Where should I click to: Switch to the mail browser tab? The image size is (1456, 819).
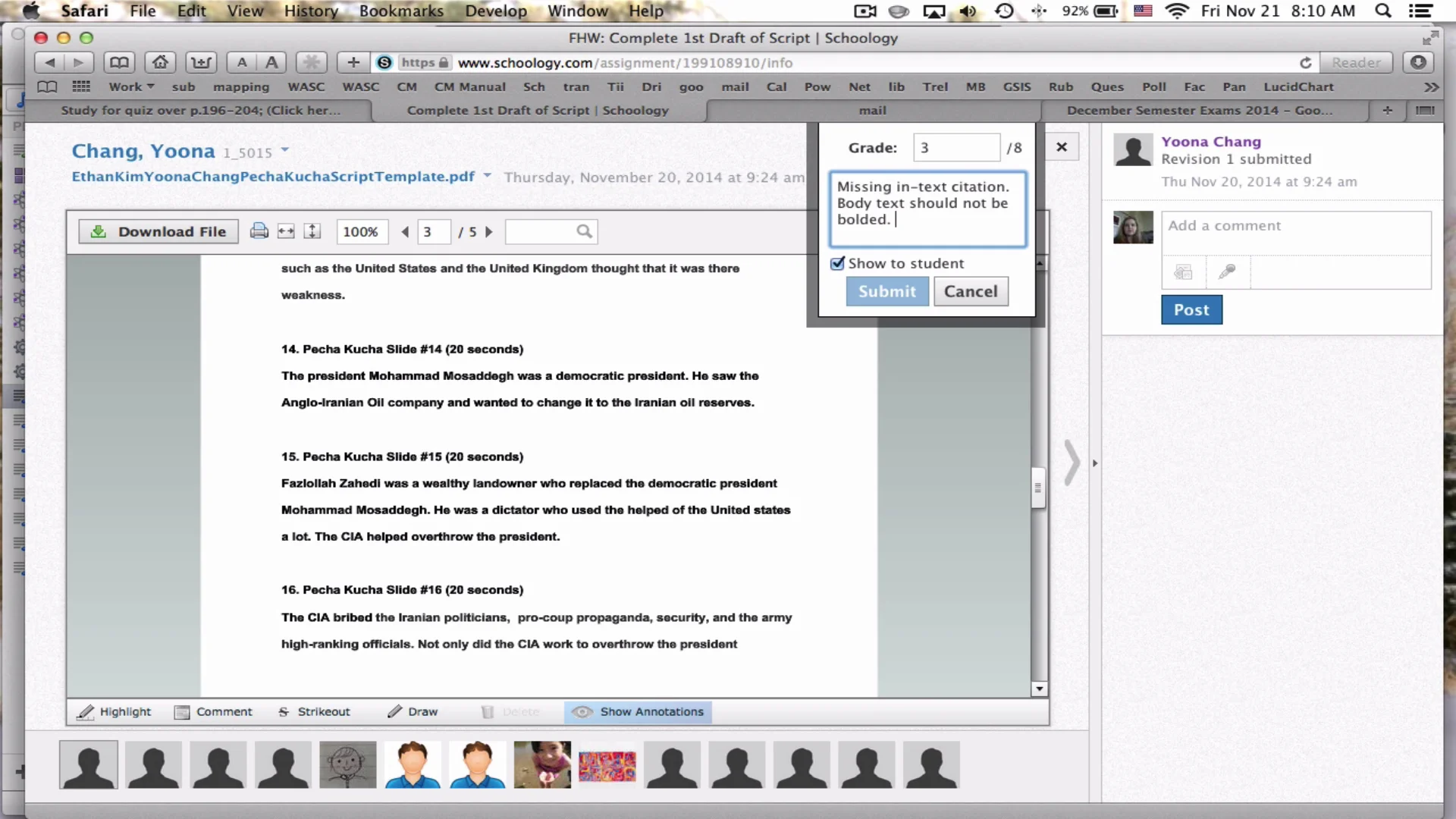(872, 110)
